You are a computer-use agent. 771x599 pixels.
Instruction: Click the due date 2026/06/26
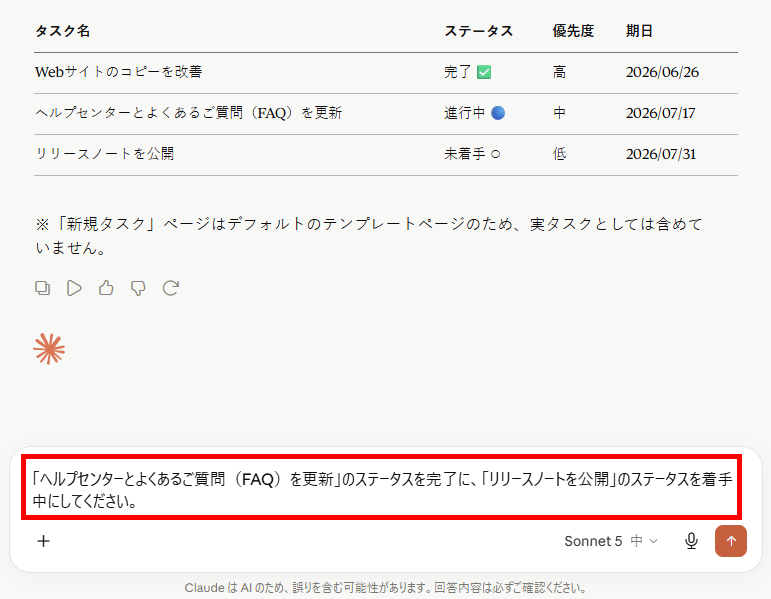click(662, 72)
